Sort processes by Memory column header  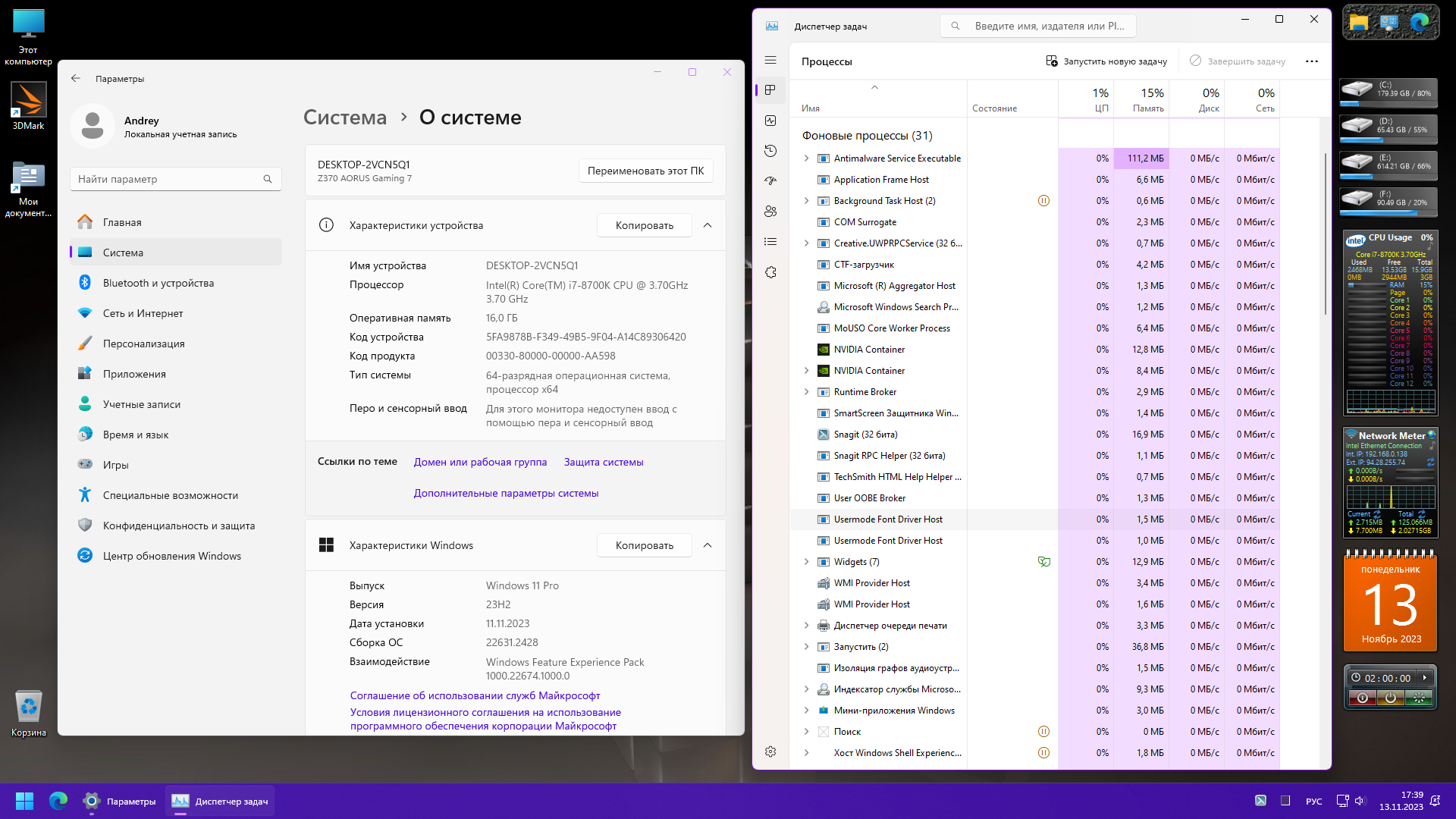tap(1141, 99)
